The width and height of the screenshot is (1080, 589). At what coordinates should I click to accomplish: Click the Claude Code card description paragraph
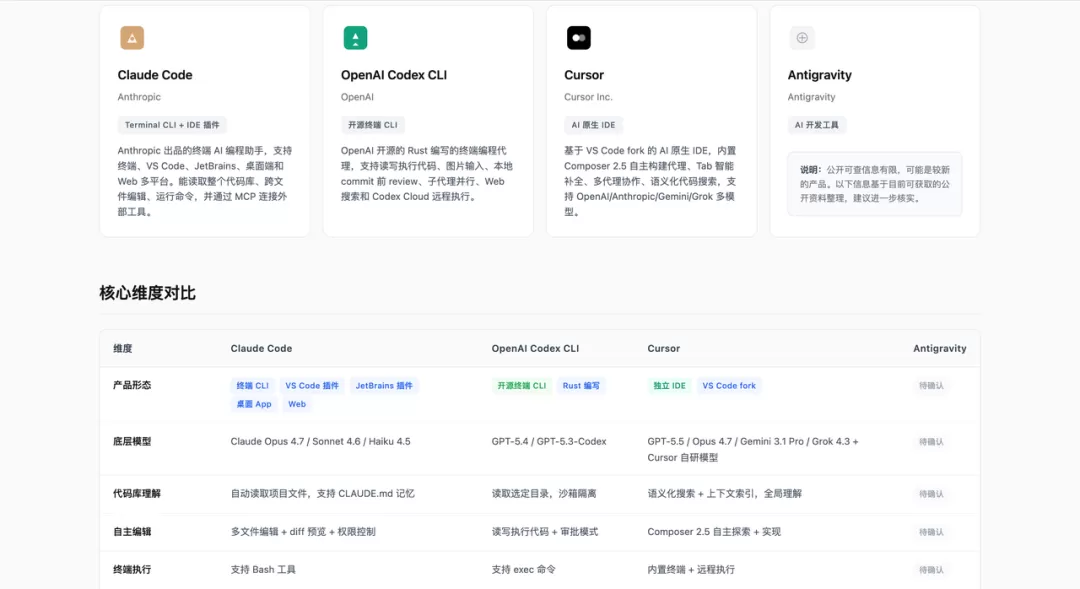(x=205, y=181)
